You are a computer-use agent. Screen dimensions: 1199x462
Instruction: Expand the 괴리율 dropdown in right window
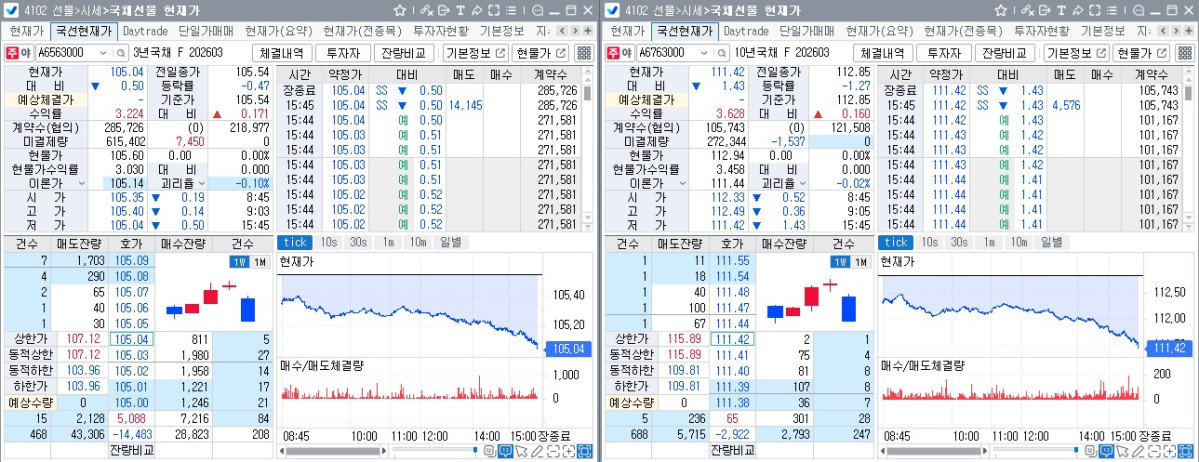click(802, 184)
